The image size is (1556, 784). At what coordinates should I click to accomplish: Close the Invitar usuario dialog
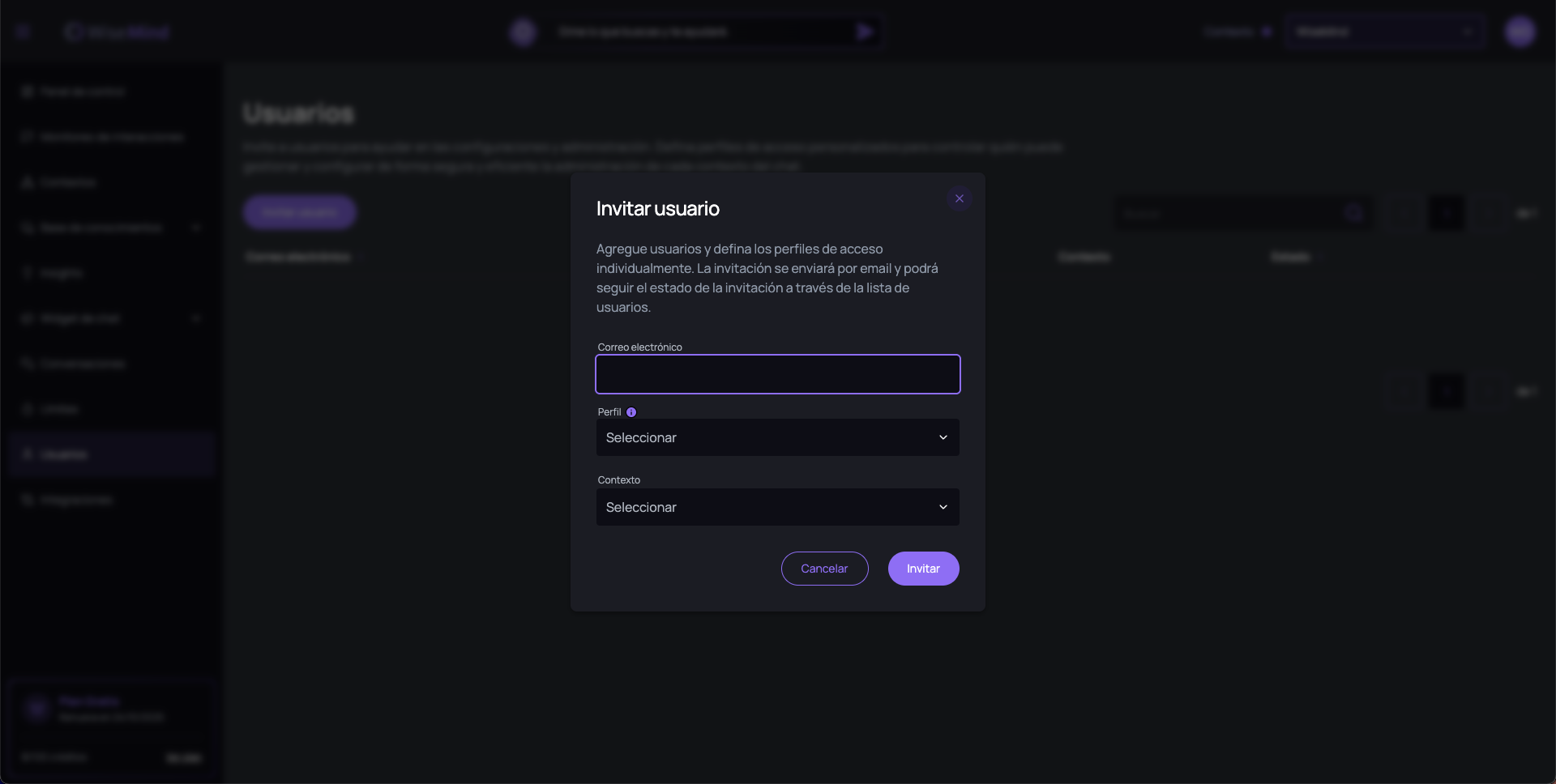[959, 198]
